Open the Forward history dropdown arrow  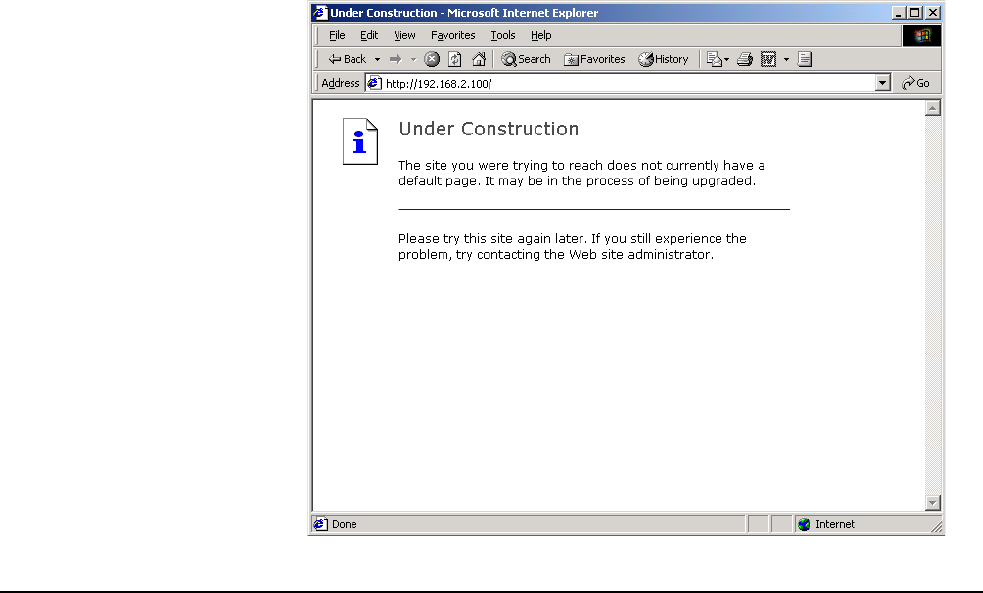tap(413, 60)
